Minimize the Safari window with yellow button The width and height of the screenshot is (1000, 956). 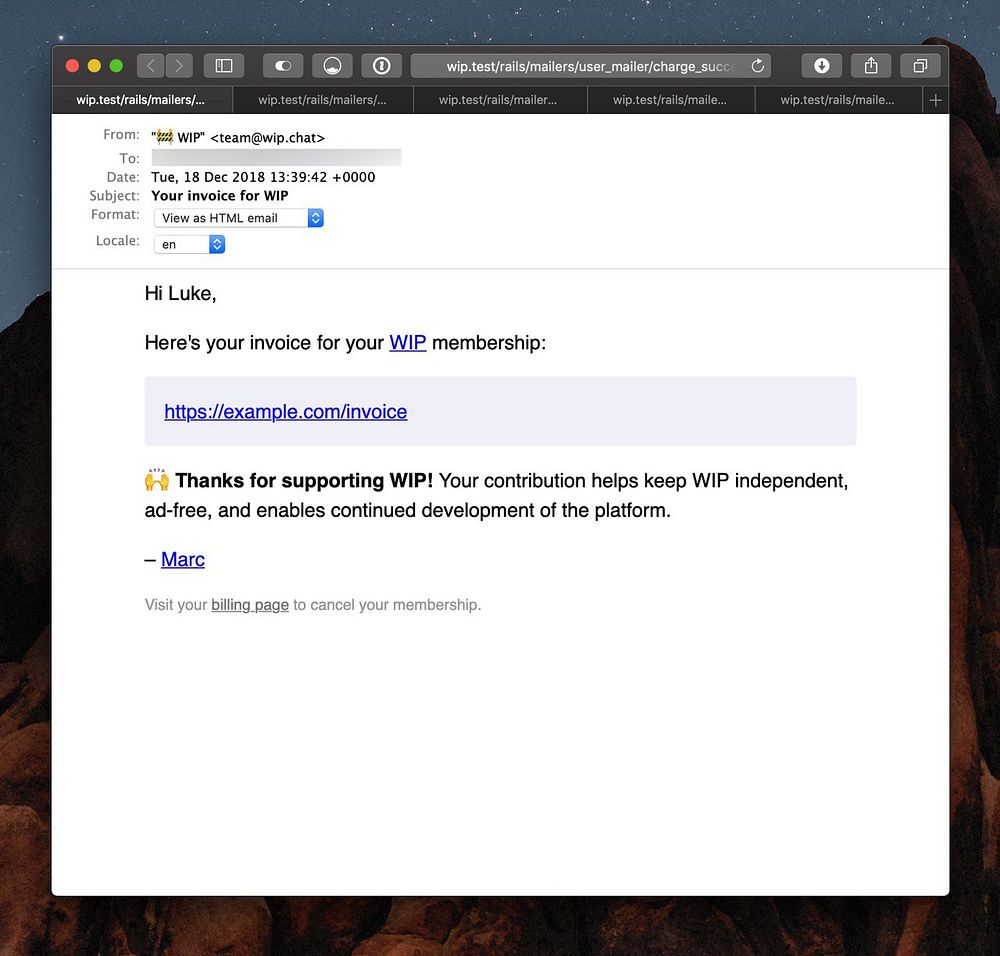[x=94, y=66]
